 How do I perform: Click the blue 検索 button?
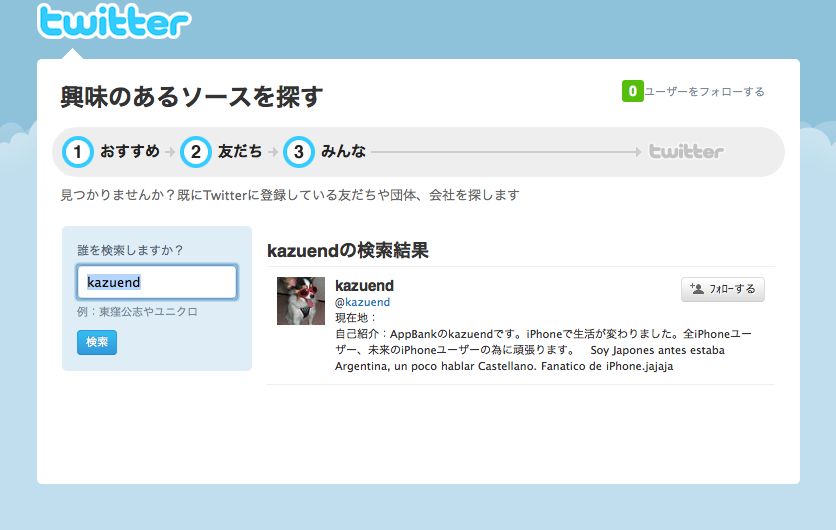pos(97,342)
